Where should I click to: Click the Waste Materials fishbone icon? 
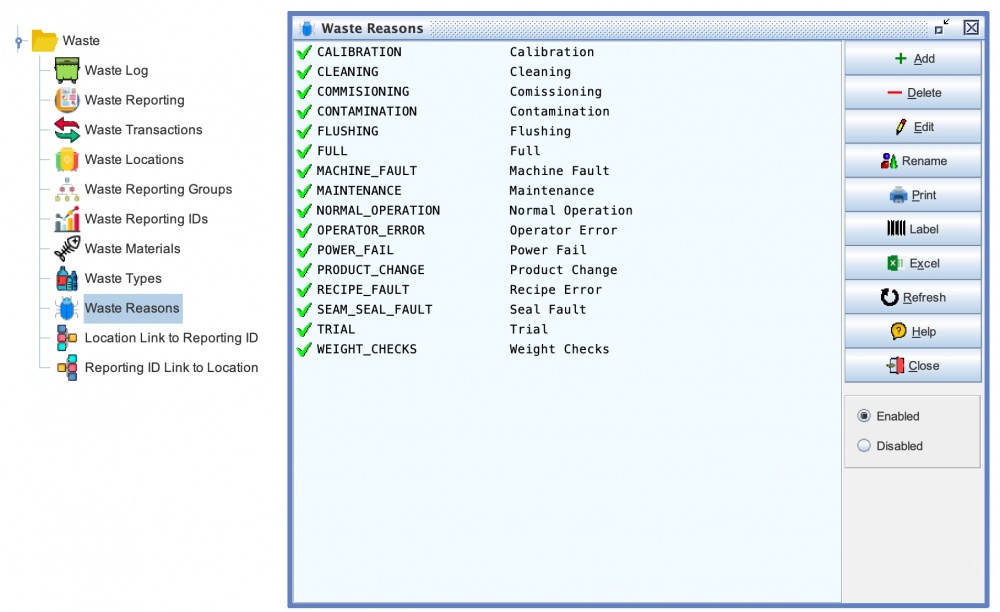[x=67, y=249]
